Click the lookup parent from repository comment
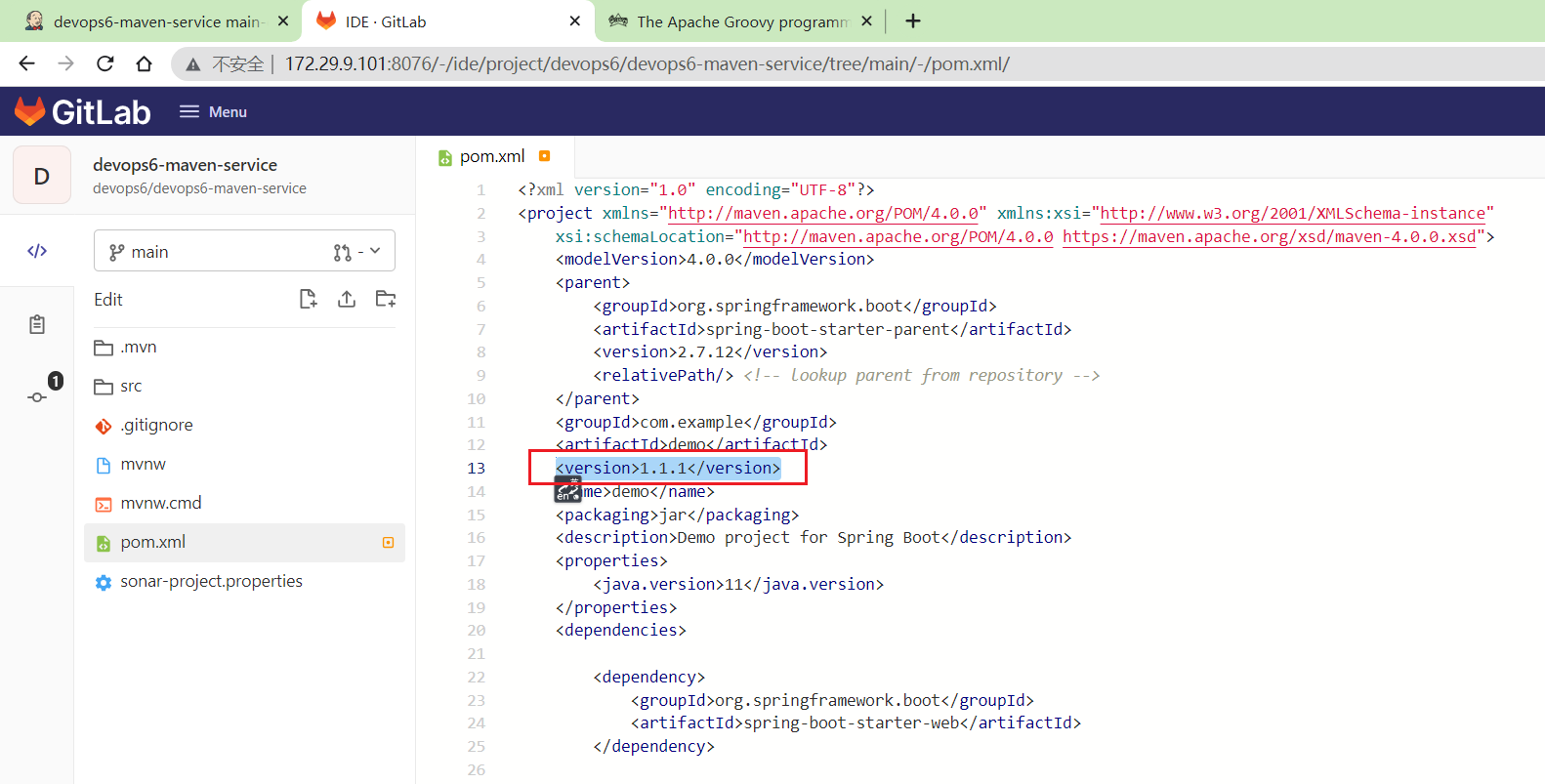Viewport: 1545px width, 784px height. pyautogui.click(x=922, y=375)
